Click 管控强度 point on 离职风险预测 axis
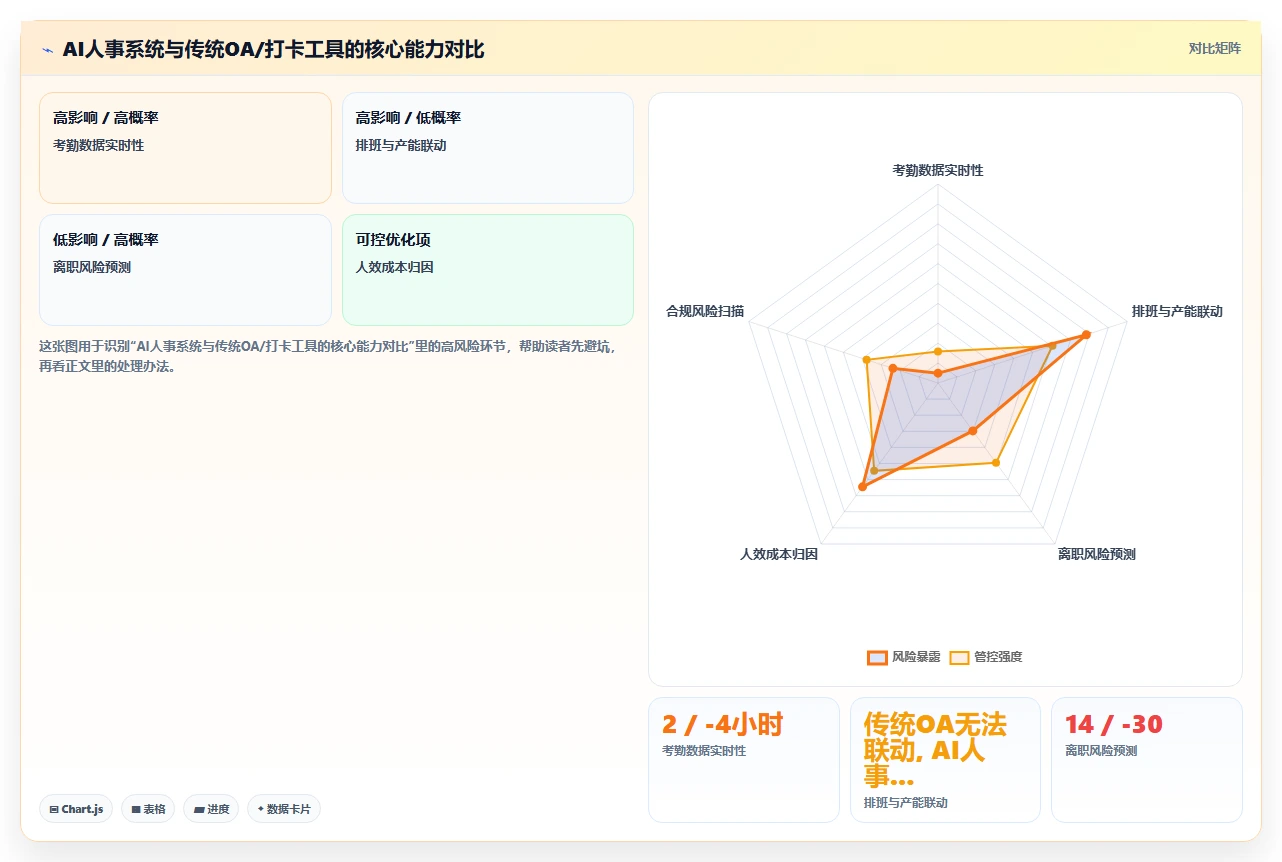1282x862 pixels. coord(996,462)
